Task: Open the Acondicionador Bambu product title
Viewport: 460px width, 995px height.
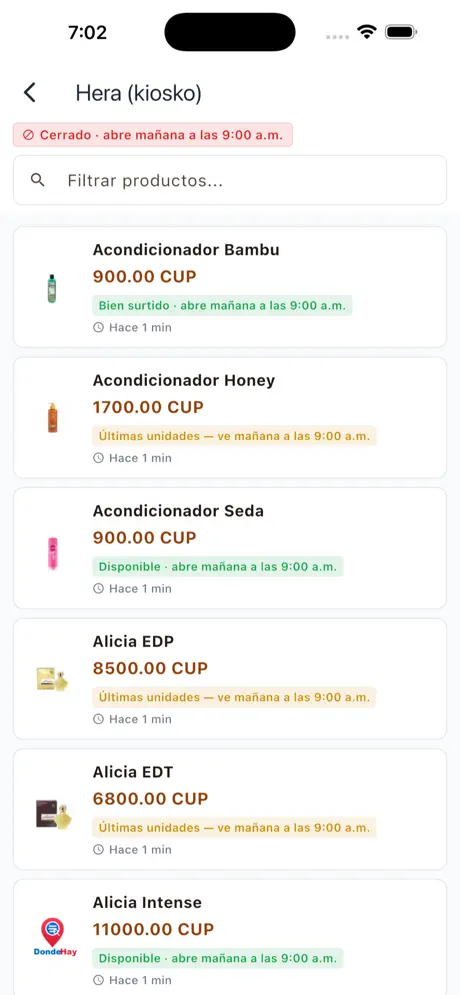Action: [x=186, y=249]
